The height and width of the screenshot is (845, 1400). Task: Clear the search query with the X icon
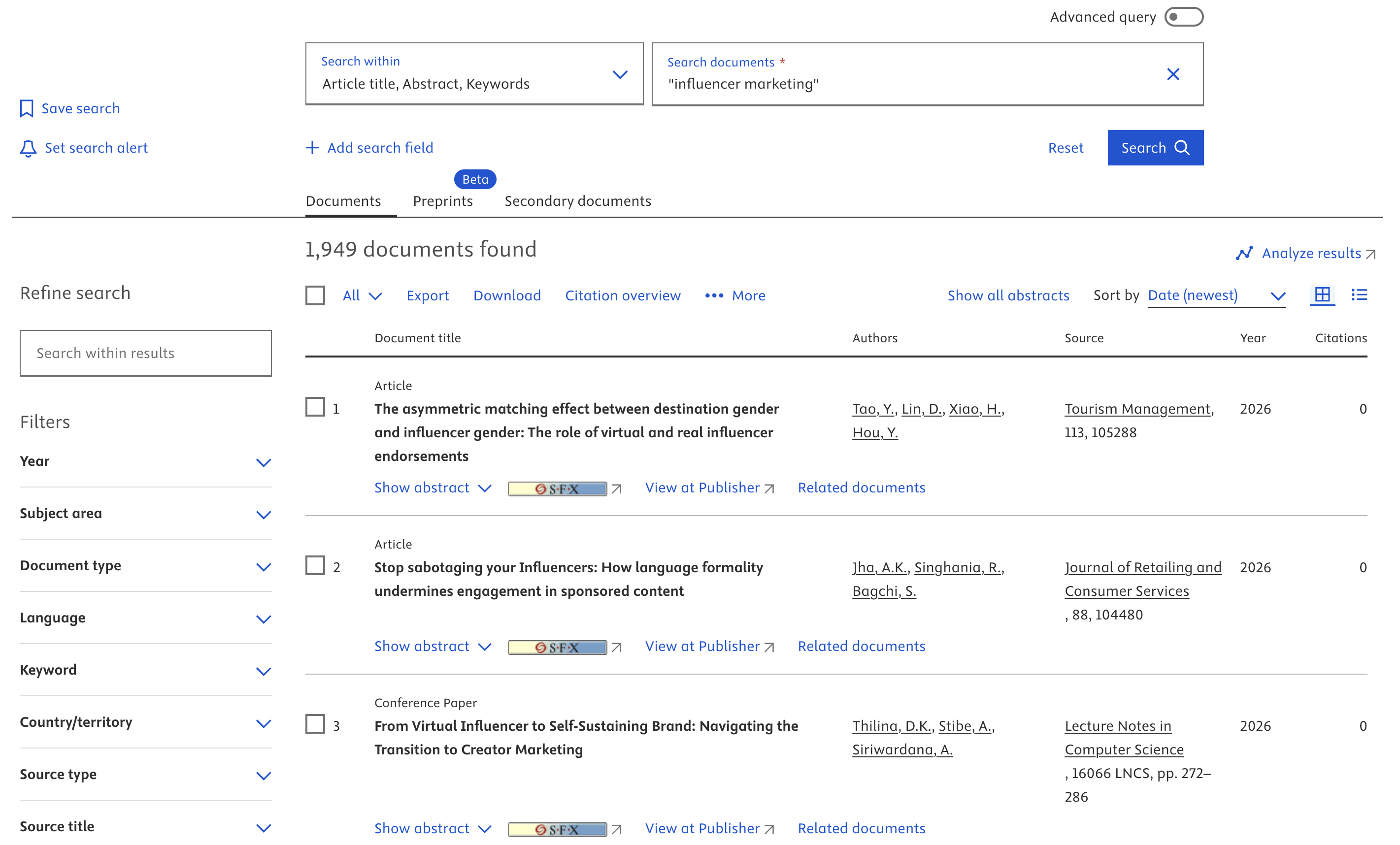tap(1173, 74)
